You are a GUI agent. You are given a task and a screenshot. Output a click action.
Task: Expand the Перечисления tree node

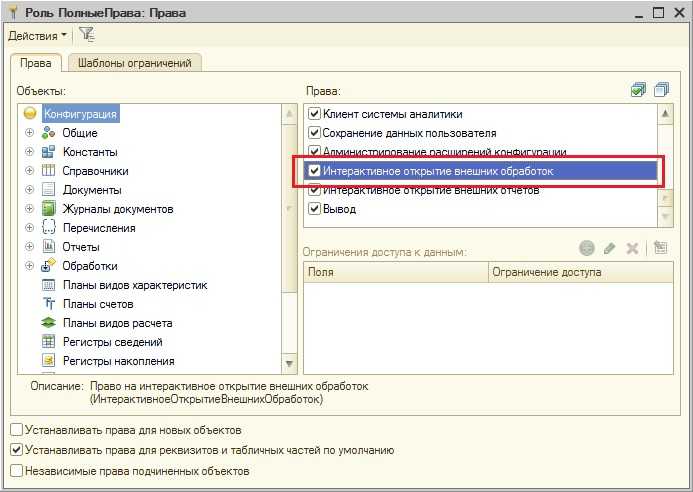pos(30,227)
